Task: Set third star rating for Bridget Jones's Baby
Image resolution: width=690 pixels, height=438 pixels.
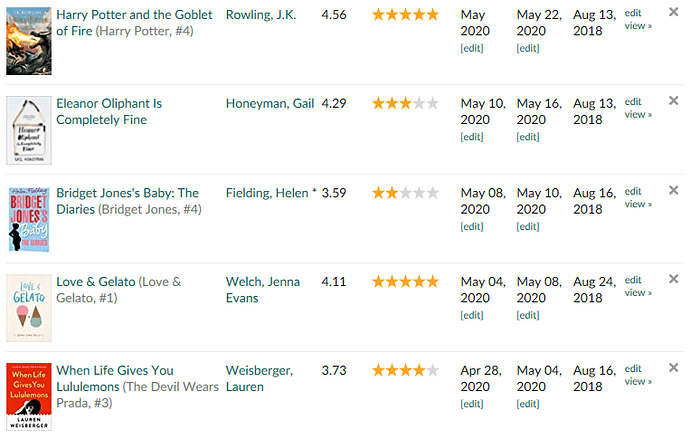Action: point(406,193)
